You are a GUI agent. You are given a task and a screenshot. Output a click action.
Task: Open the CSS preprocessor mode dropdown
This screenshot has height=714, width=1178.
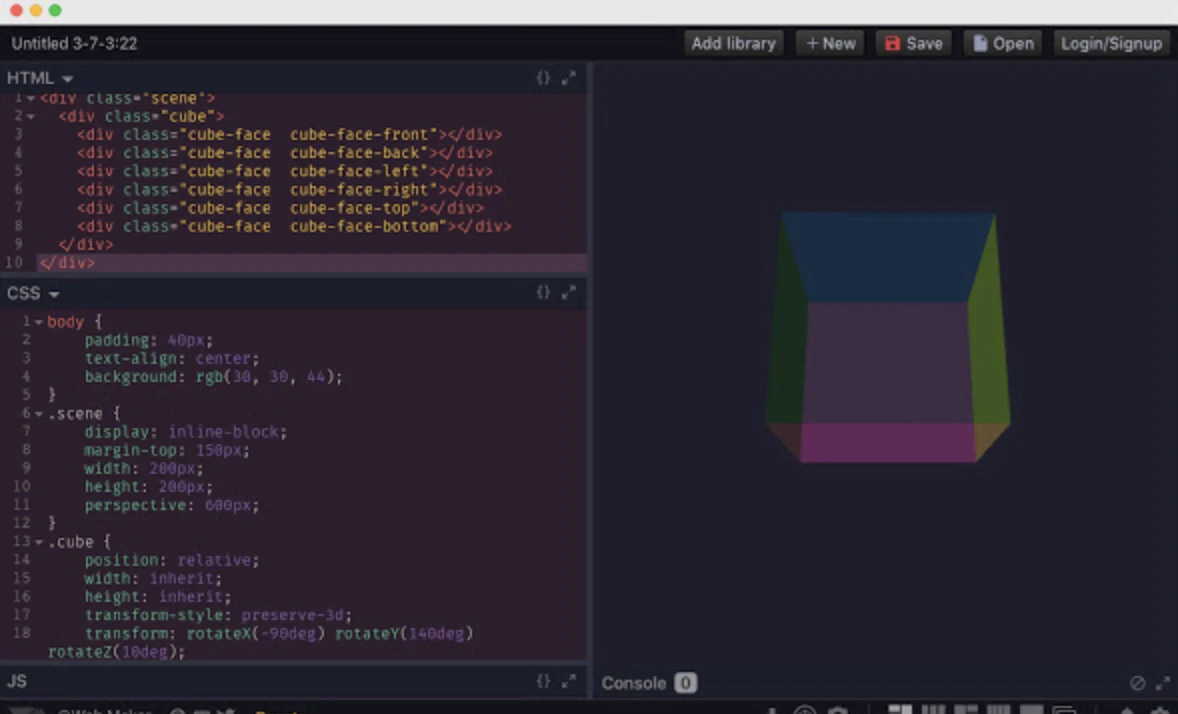tap(32, 293)
